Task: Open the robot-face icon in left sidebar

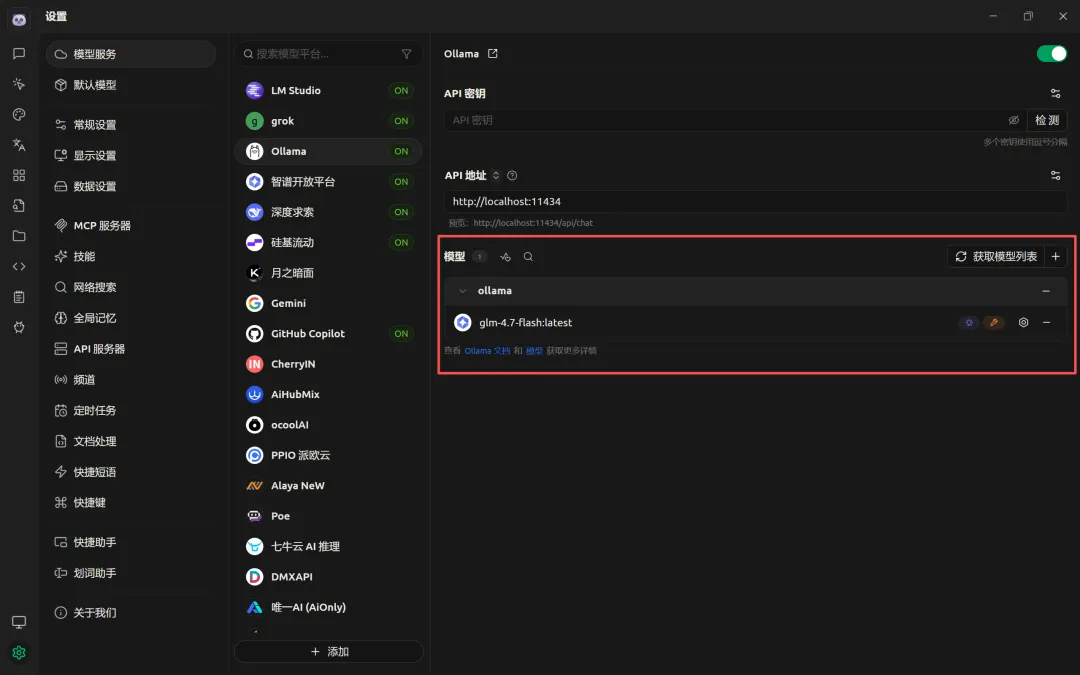Action: pos(19,327)
